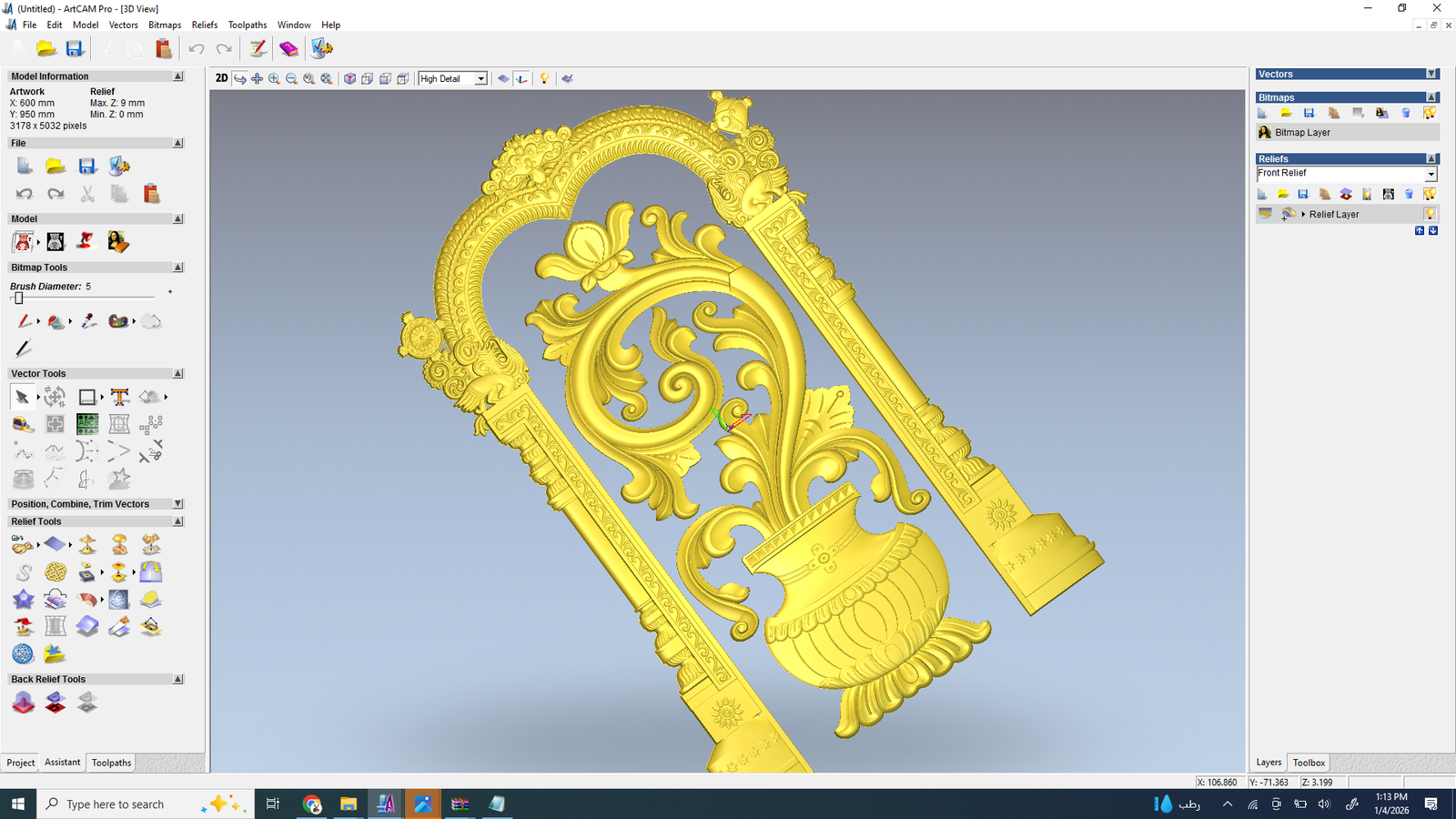
Task: Click the Zoom Out icon in 3D view toolbar
Action: tap(291, 79)
